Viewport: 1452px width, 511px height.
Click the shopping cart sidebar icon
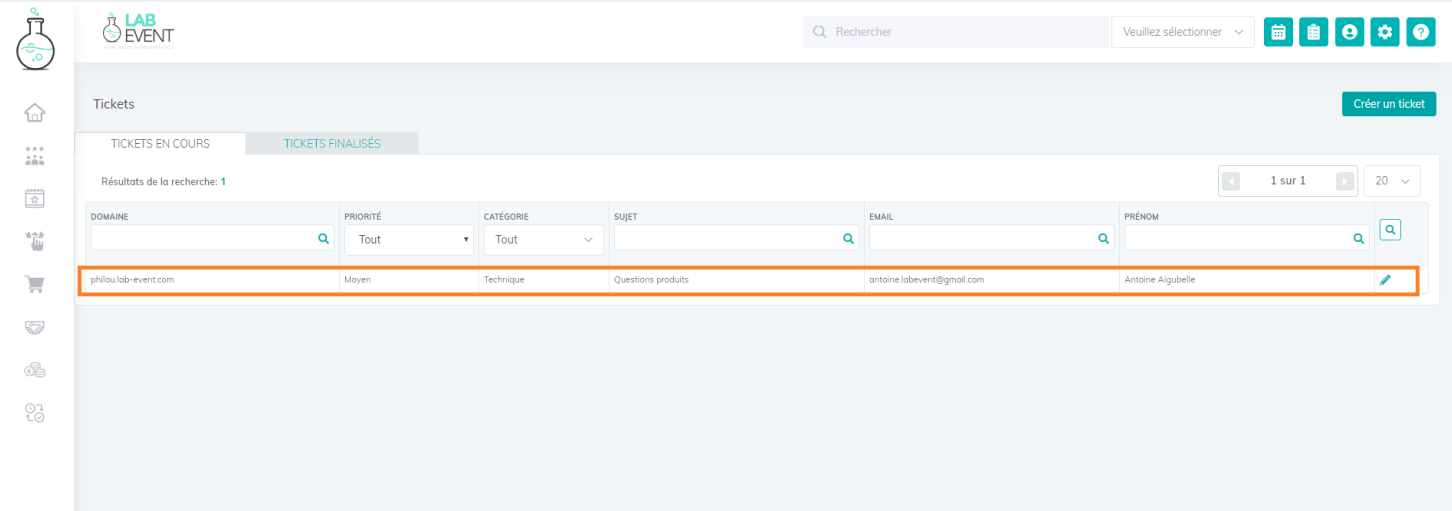[35, 285]
